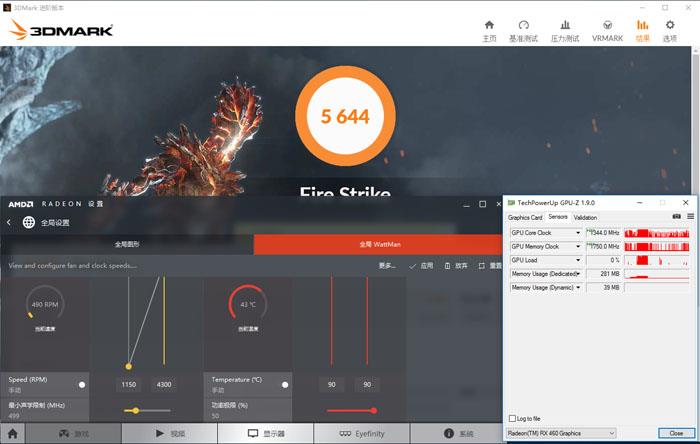
Task: Expand GPU Load sensor dropdown
Action: coord(578,260)
